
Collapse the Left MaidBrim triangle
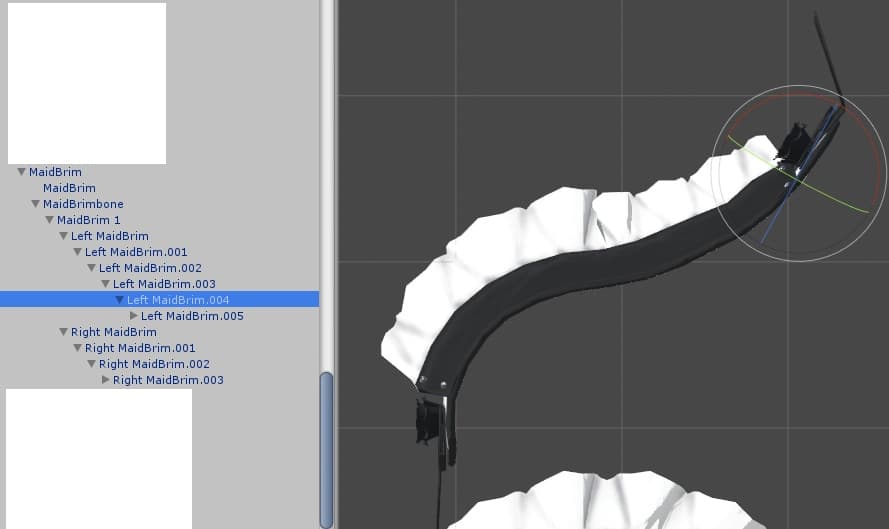pos(63,236)
